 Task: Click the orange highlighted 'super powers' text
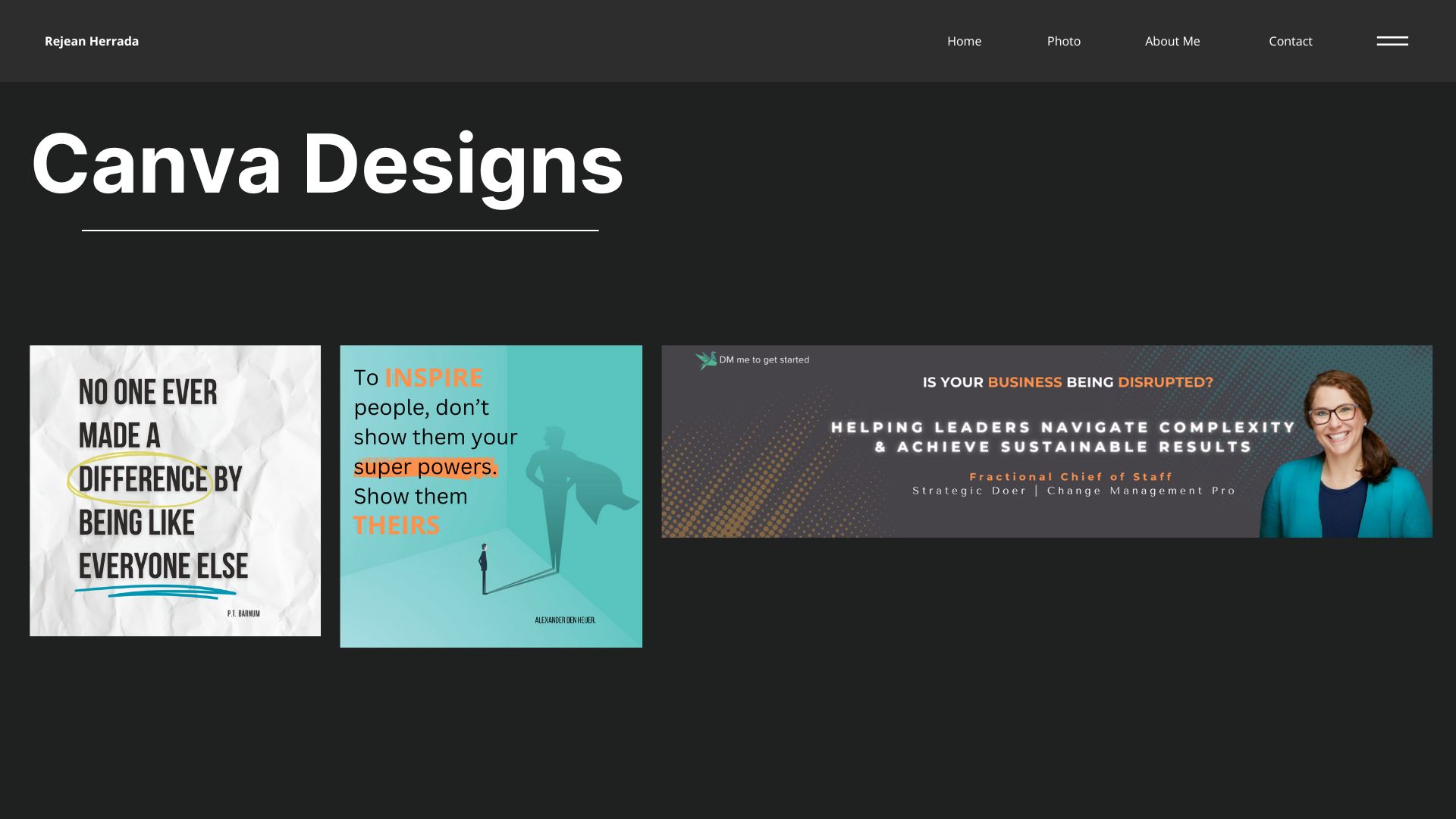[x=425, y=467]
